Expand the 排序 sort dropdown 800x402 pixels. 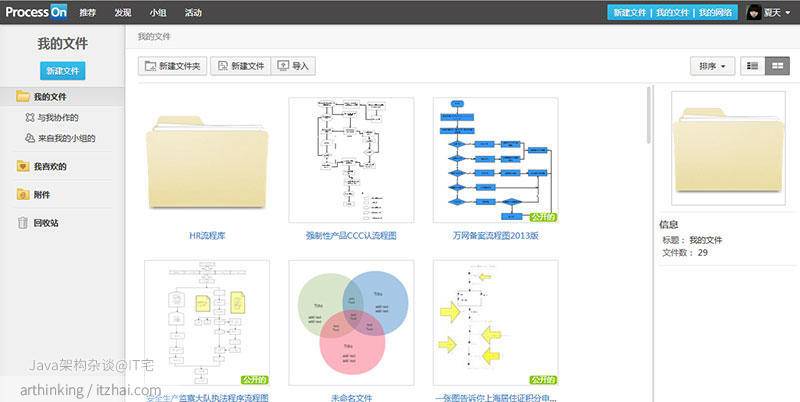(712, 66)
